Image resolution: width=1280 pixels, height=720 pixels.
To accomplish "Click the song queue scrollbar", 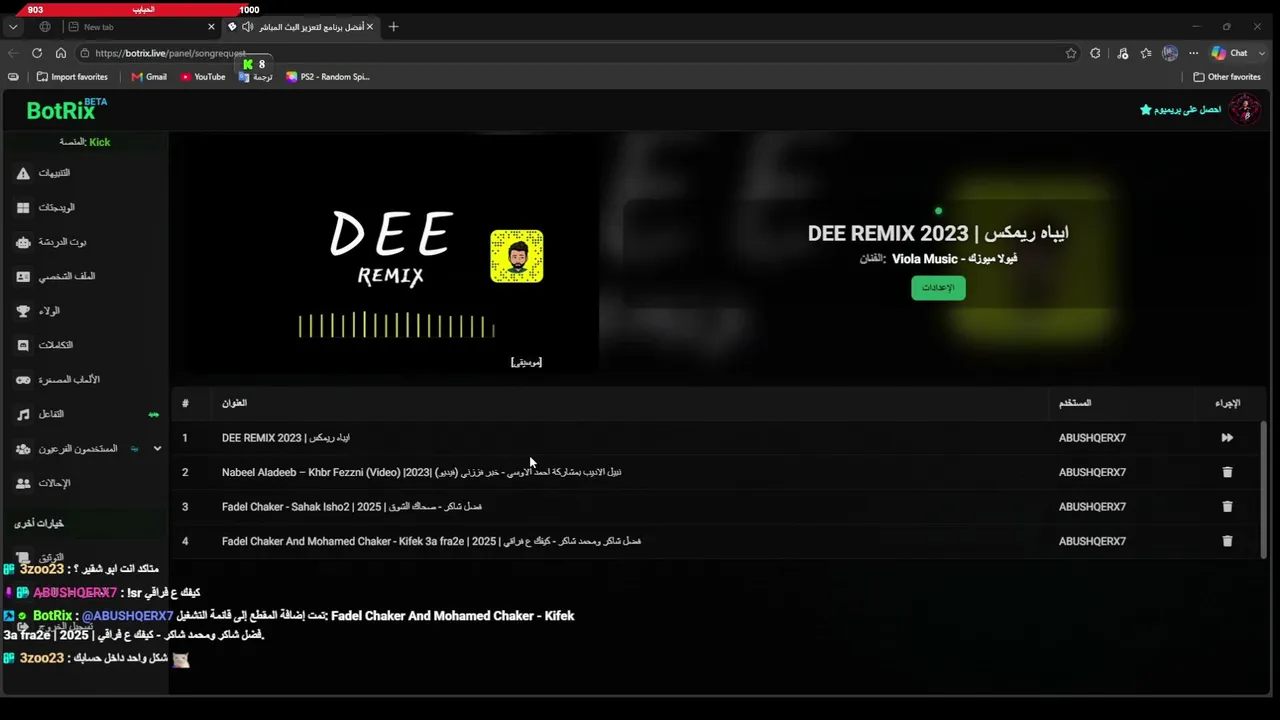I will point(1263,490).
